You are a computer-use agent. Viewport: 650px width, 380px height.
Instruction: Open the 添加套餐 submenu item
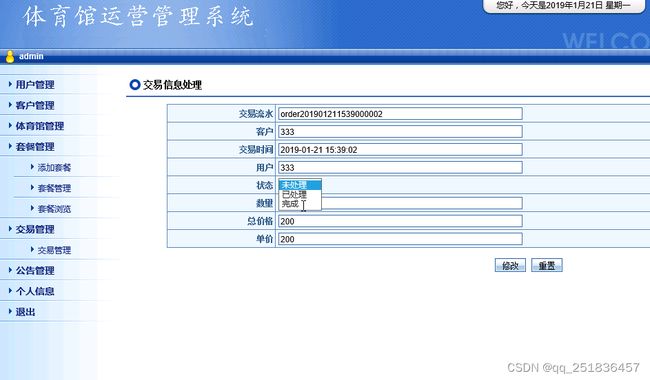(x=54, y=167)
